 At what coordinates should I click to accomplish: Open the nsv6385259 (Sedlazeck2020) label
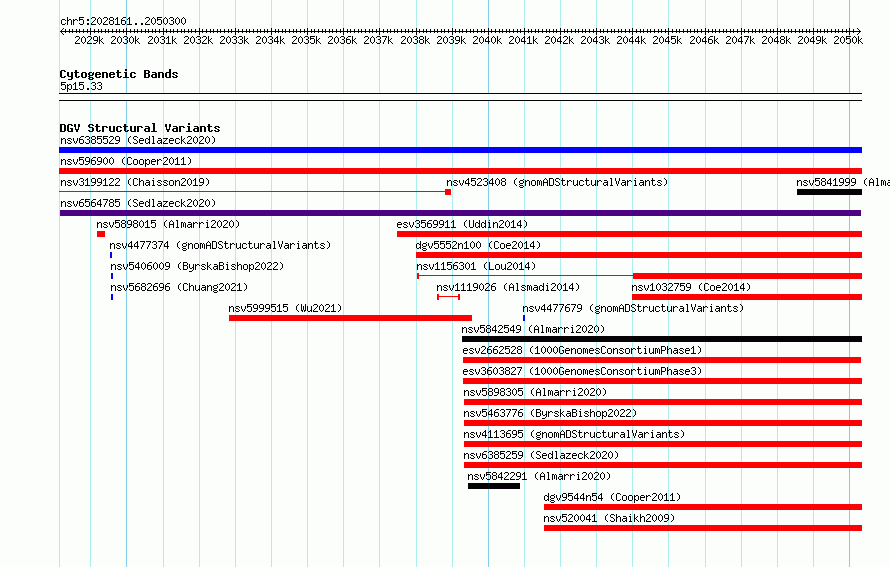[541, 455]
